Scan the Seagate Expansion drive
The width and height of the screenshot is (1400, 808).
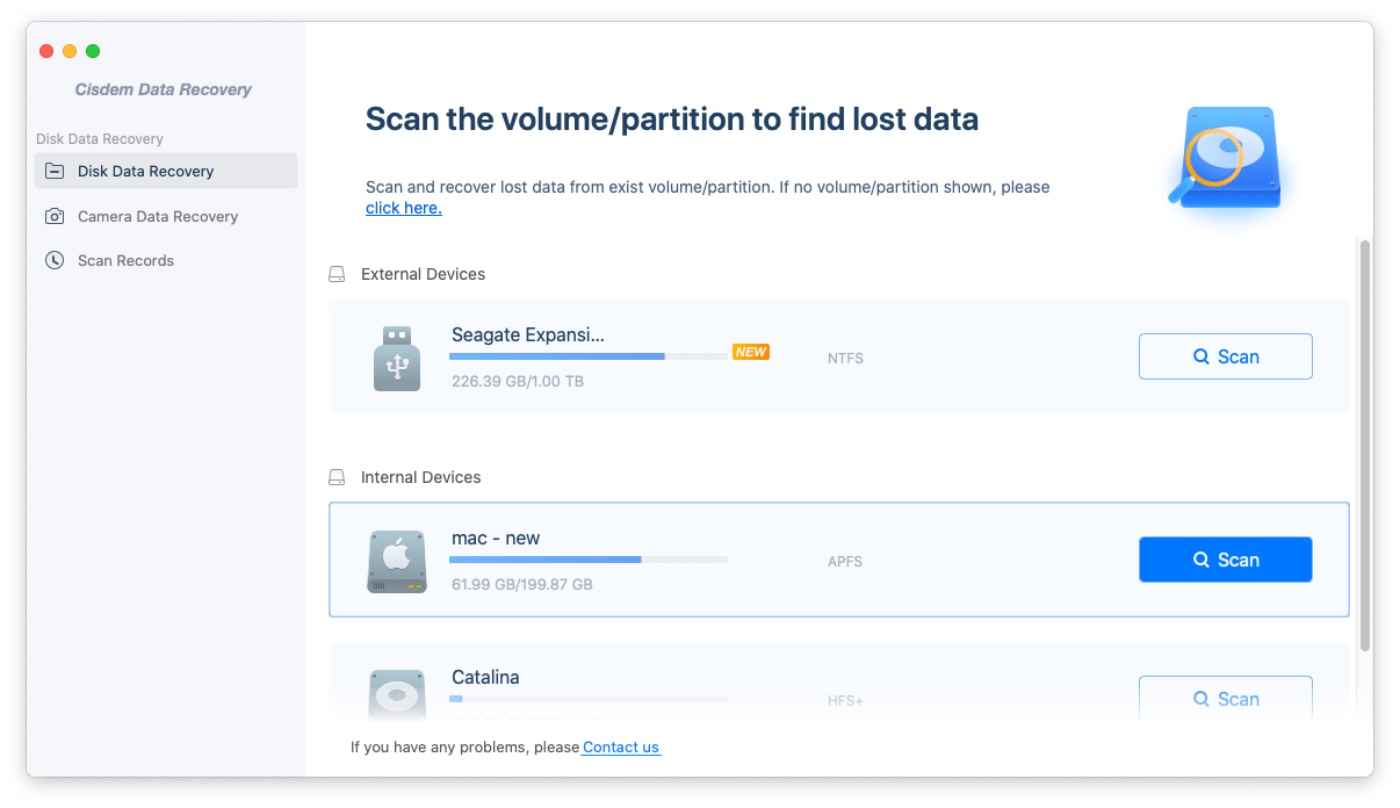click(x=1225, y=357)
